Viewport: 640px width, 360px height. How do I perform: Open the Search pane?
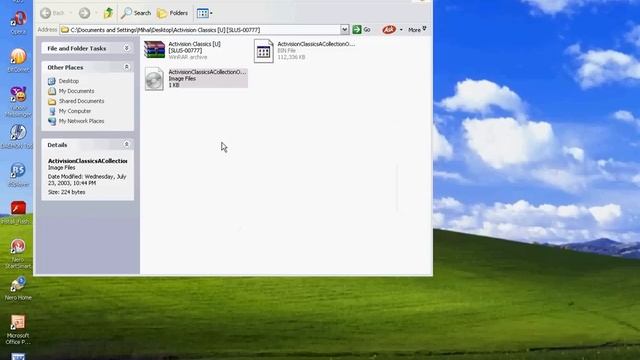coord(136,13)
